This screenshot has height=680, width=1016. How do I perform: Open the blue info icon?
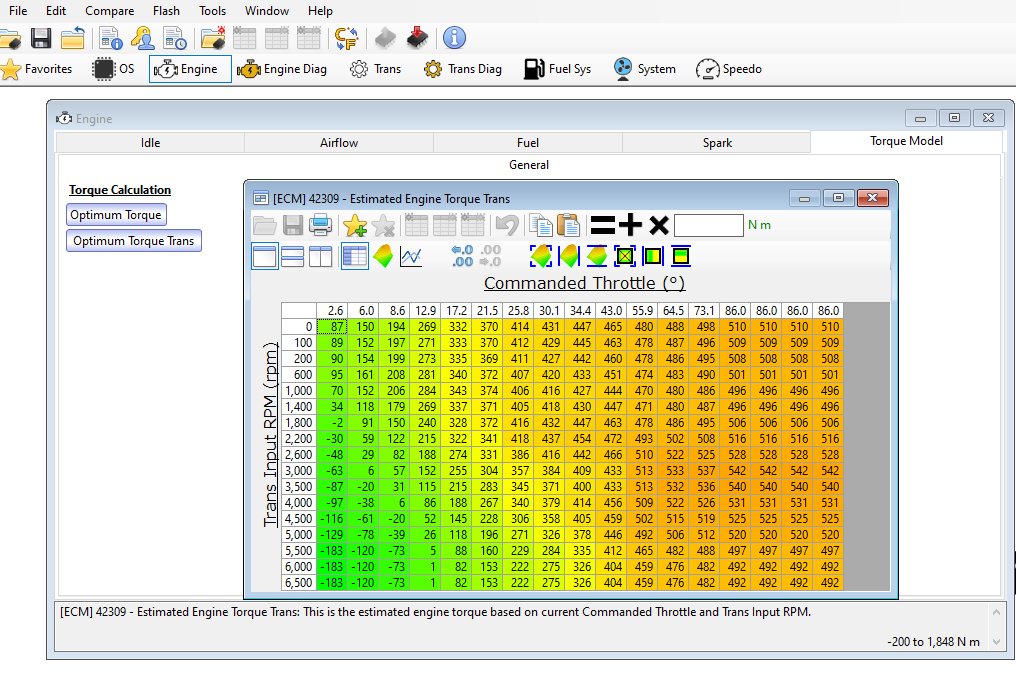coord(454,38)
